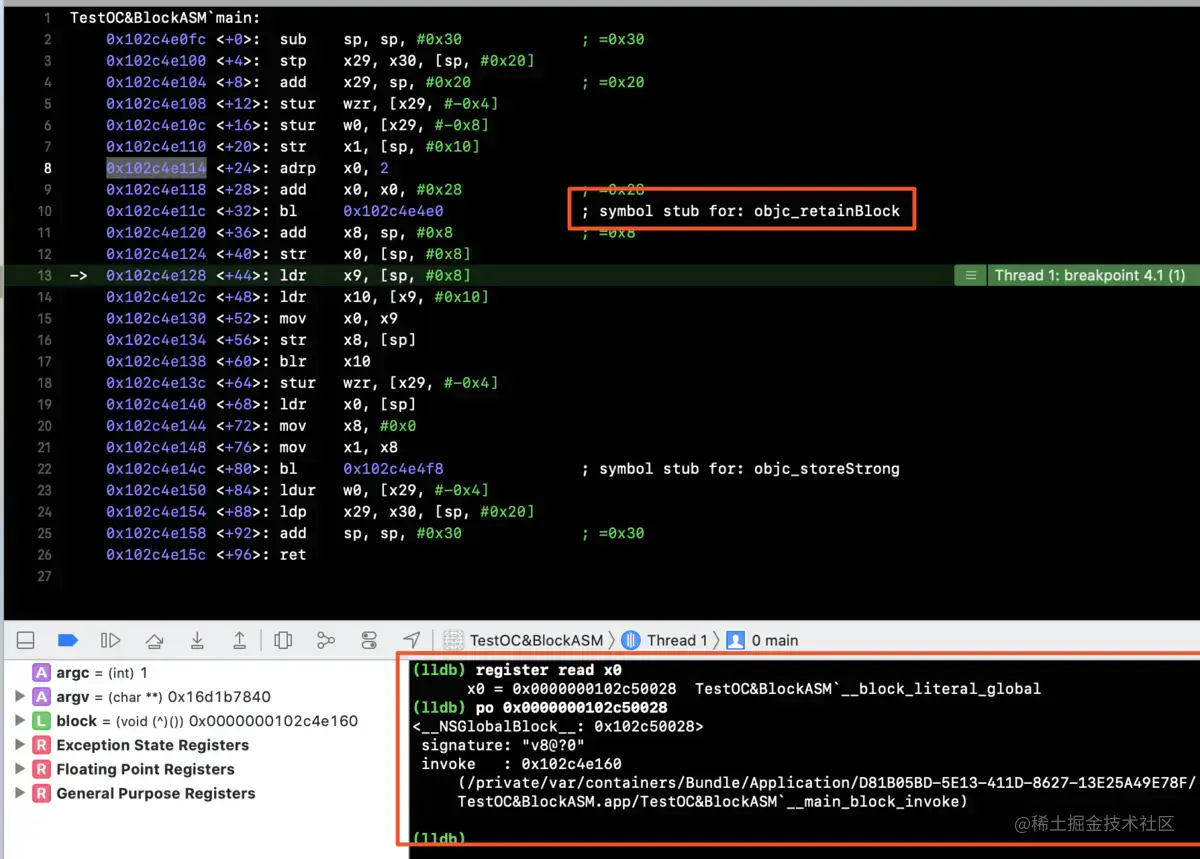This screenshot has width=1200, height=859.
Task: Expand Exception State Registers
Action: coord(21,745)
